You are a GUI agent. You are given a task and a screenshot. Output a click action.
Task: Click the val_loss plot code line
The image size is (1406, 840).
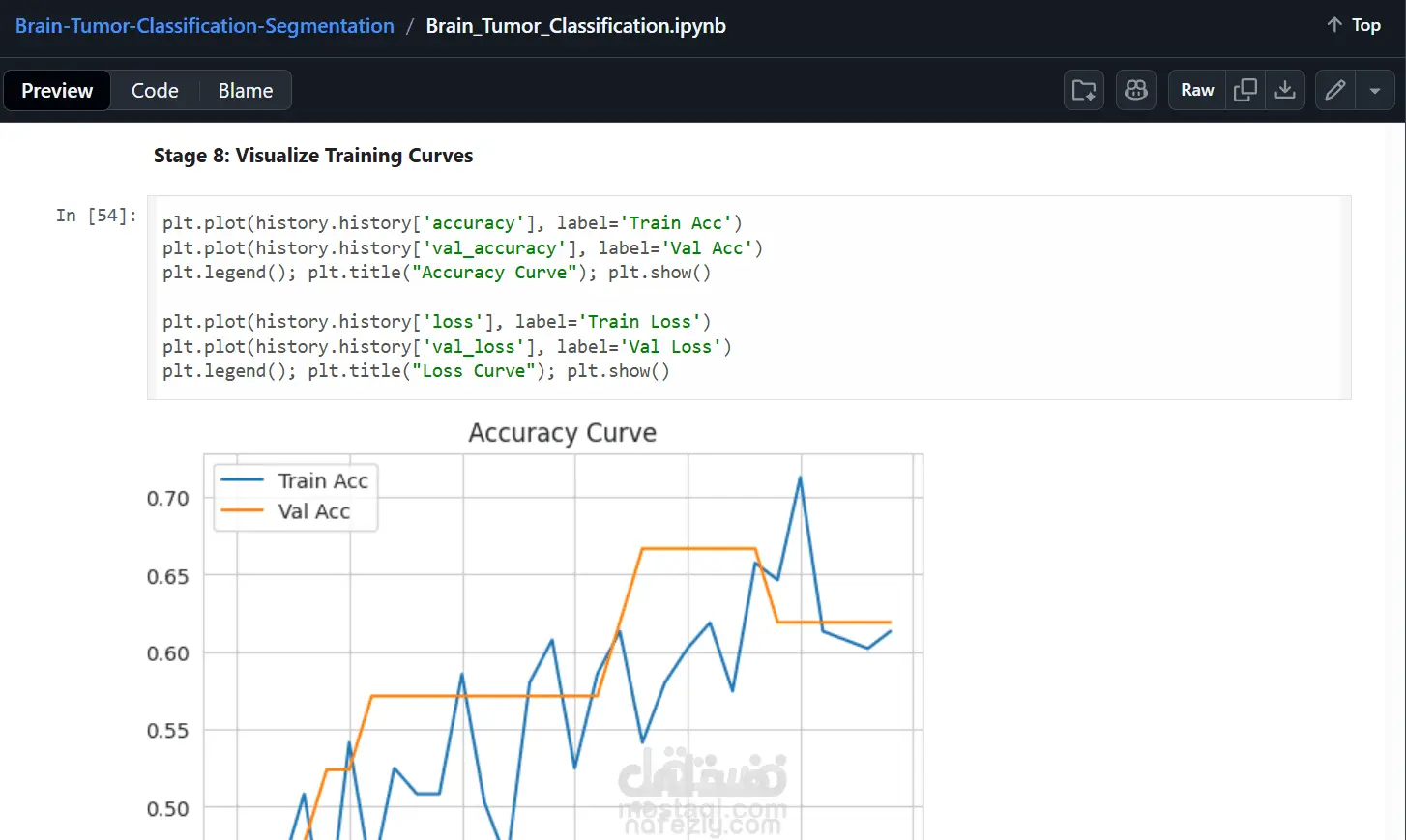click(x=448, y=347)
